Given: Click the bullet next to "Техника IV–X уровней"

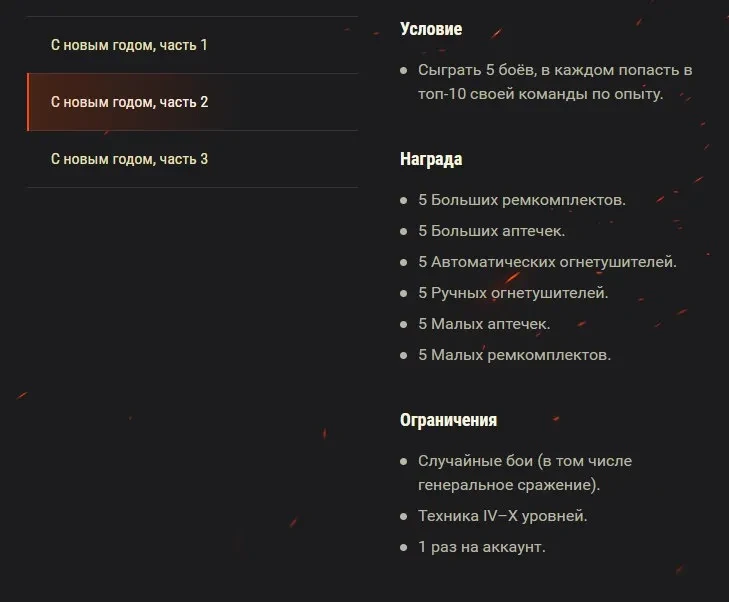Looking at the screenshot, I should tap(404, 517).
